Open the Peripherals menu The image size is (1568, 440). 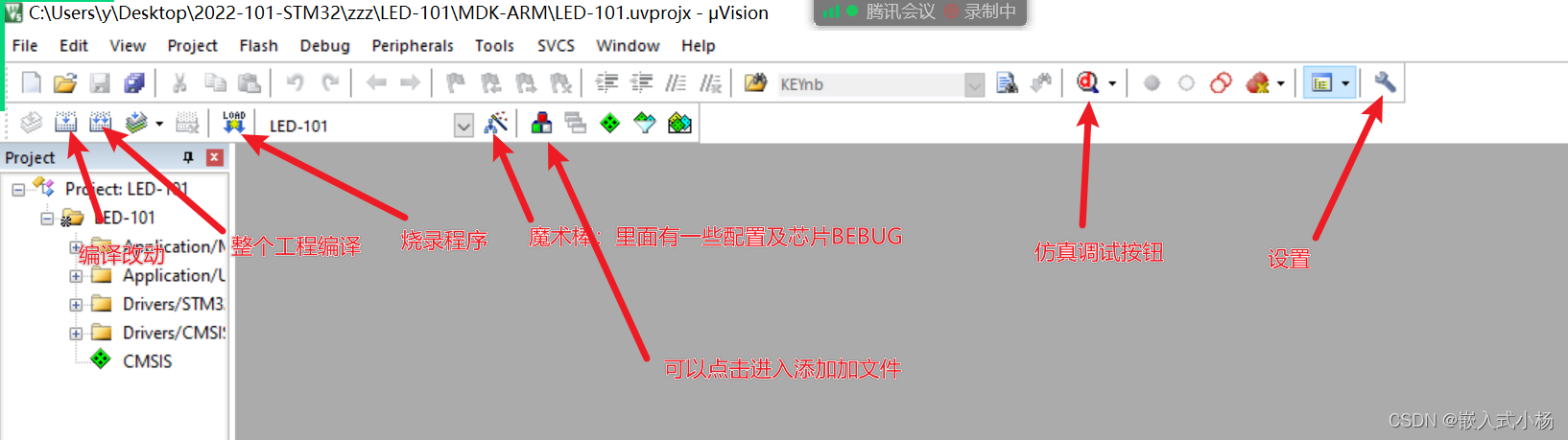coord(413,45)
